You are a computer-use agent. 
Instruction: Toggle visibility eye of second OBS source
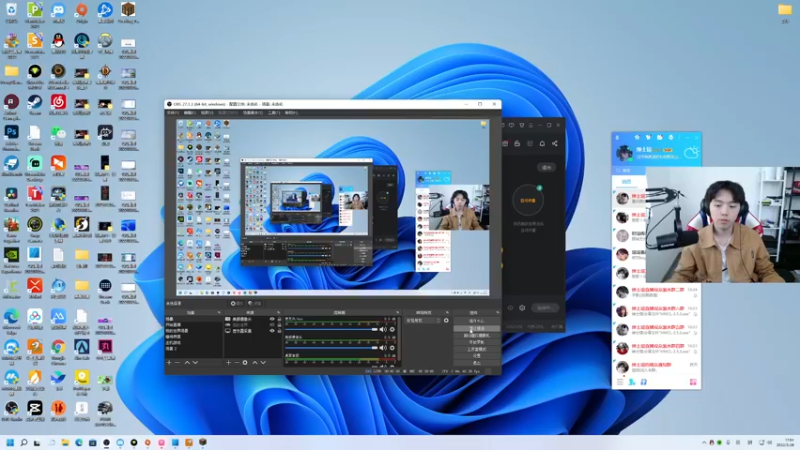pos(272,324)
